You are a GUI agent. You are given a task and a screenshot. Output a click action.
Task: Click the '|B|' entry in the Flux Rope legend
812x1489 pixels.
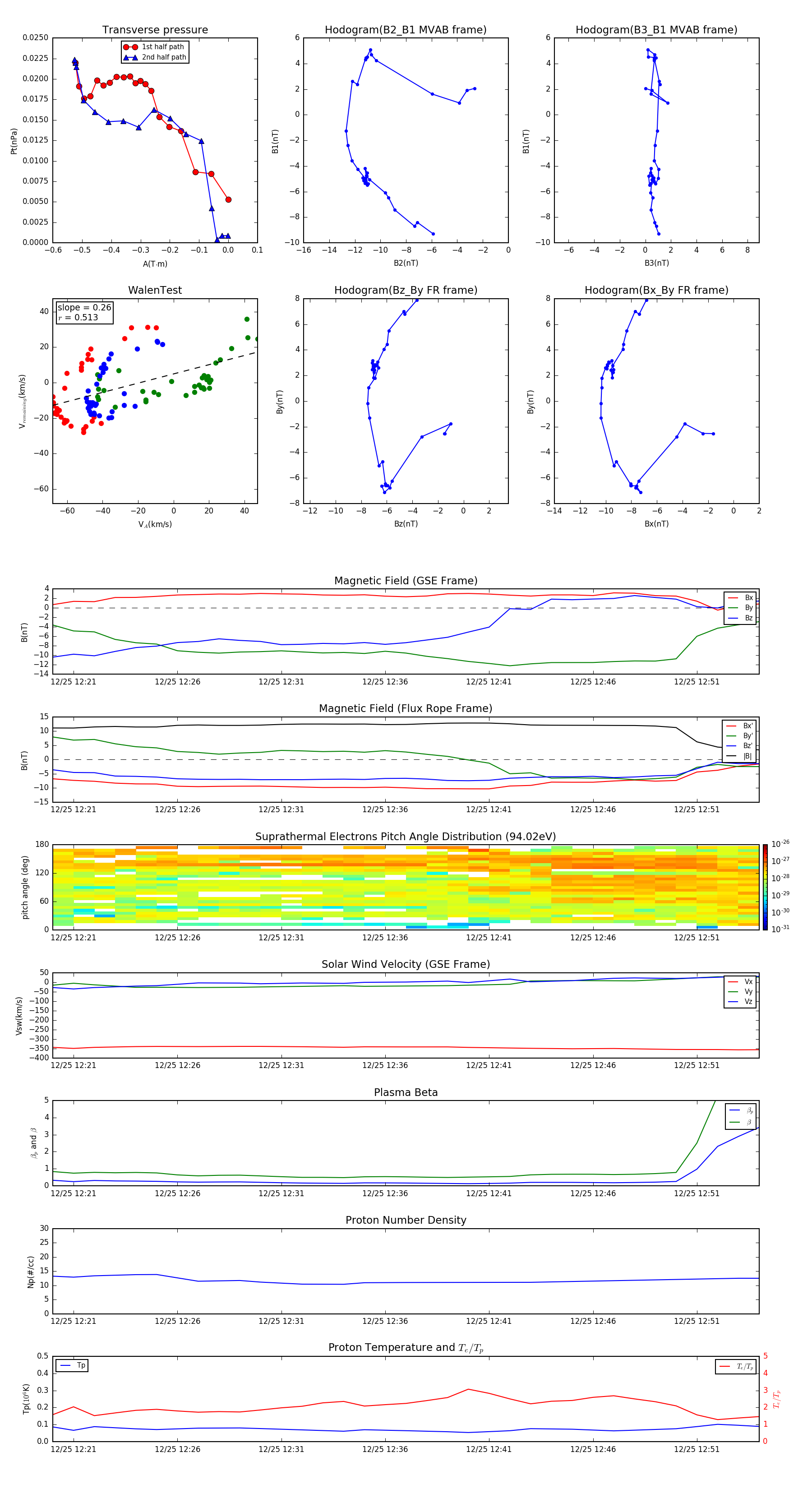740,756
